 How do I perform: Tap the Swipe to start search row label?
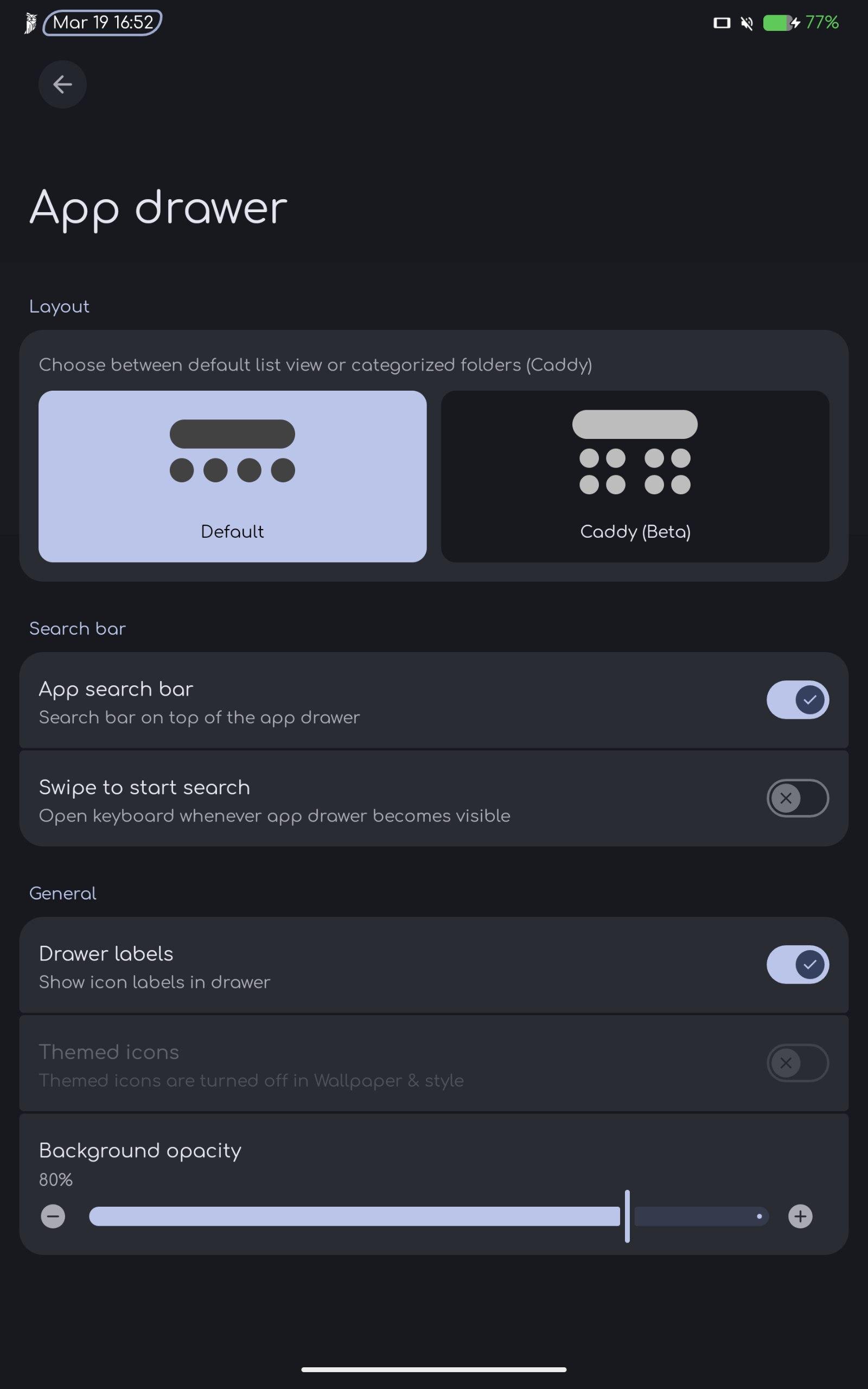pos(144,787)
